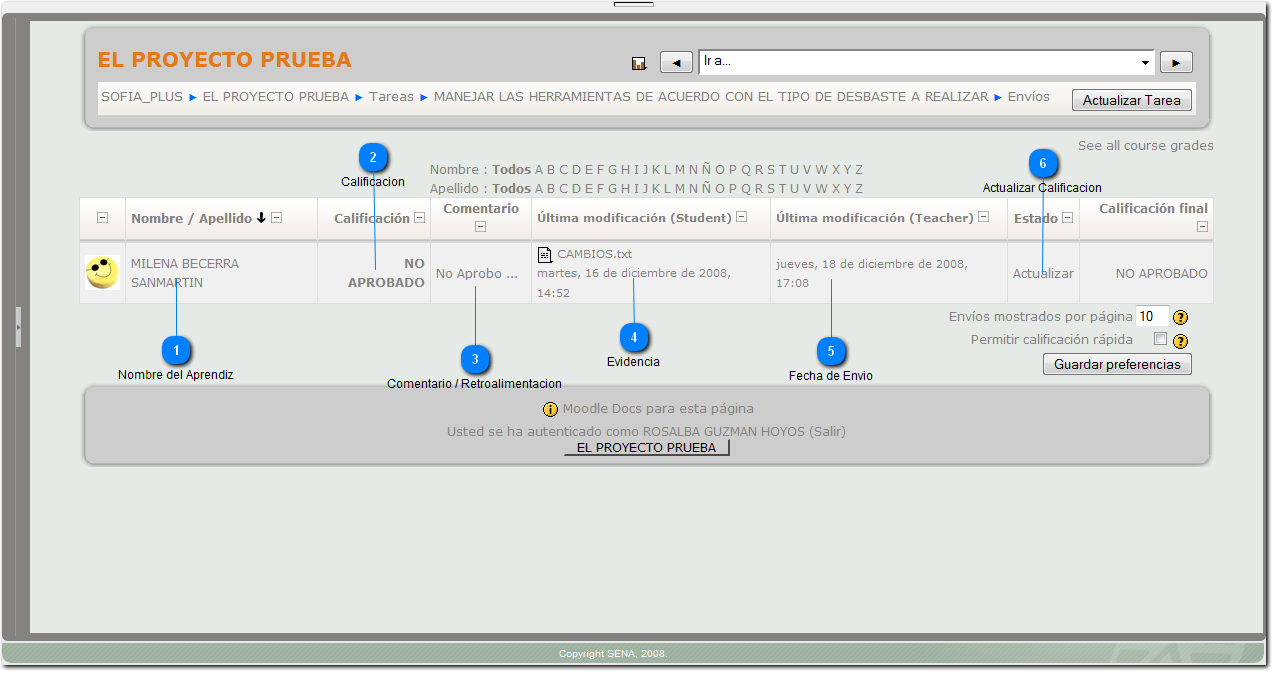Click Guardar preferencias button
Image resolution: width=1279 pixels, height=678 pixels.
(x=1116, y=364)
